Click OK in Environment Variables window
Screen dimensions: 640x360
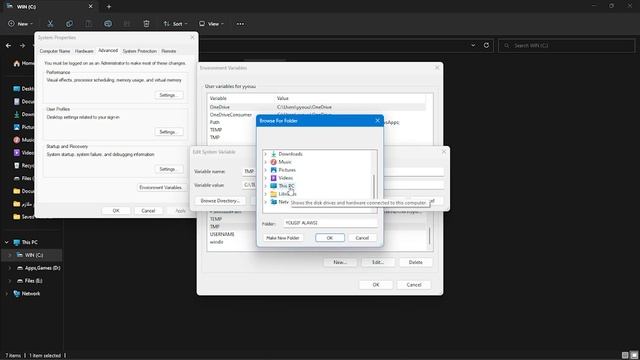coord(376,284)
